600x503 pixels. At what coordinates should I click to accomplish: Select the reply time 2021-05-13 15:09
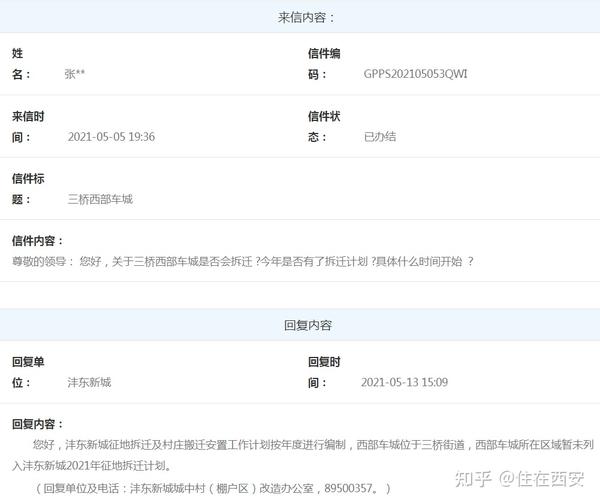(404, 382)
